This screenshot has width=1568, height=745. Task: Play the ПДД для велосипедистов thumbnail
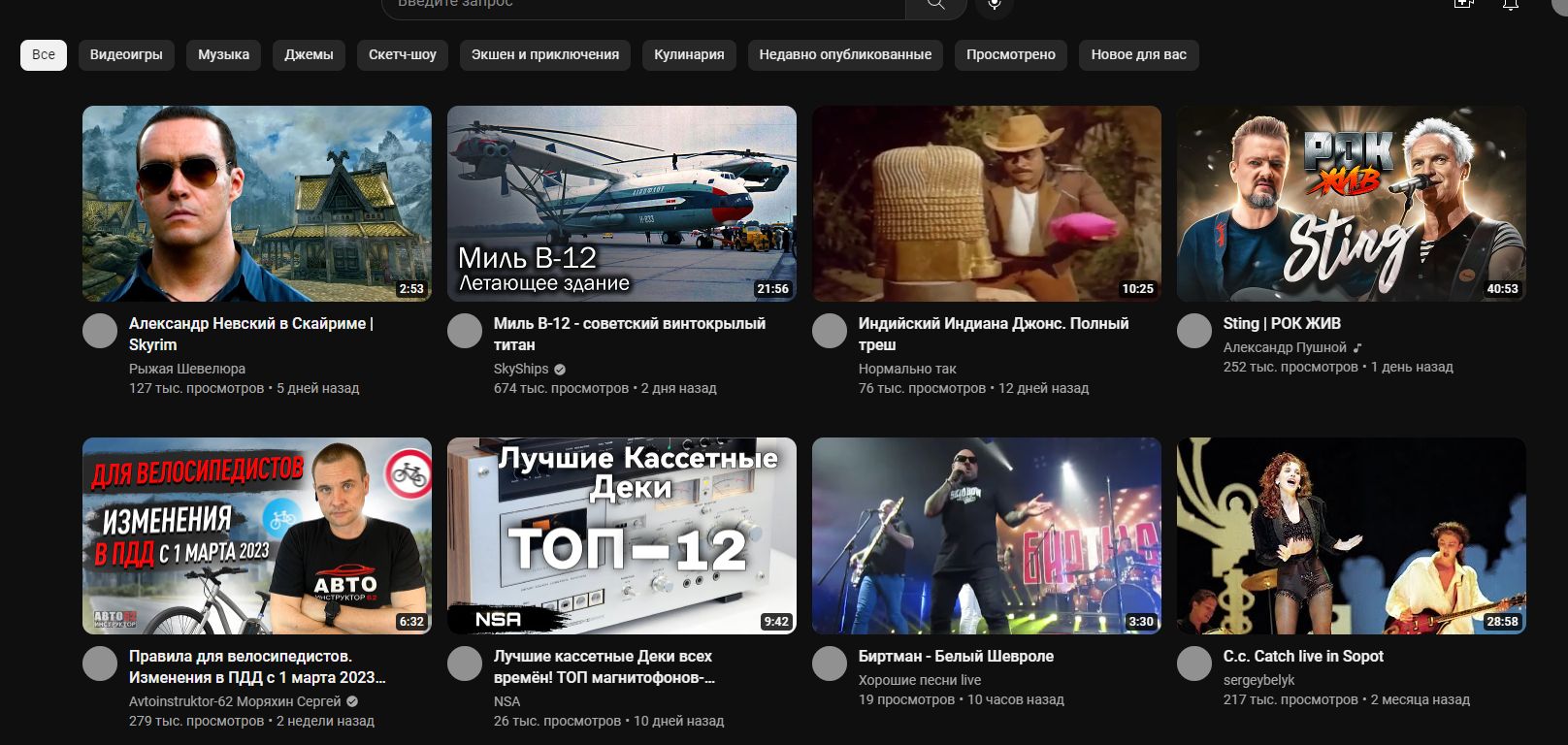pos(257,536)
